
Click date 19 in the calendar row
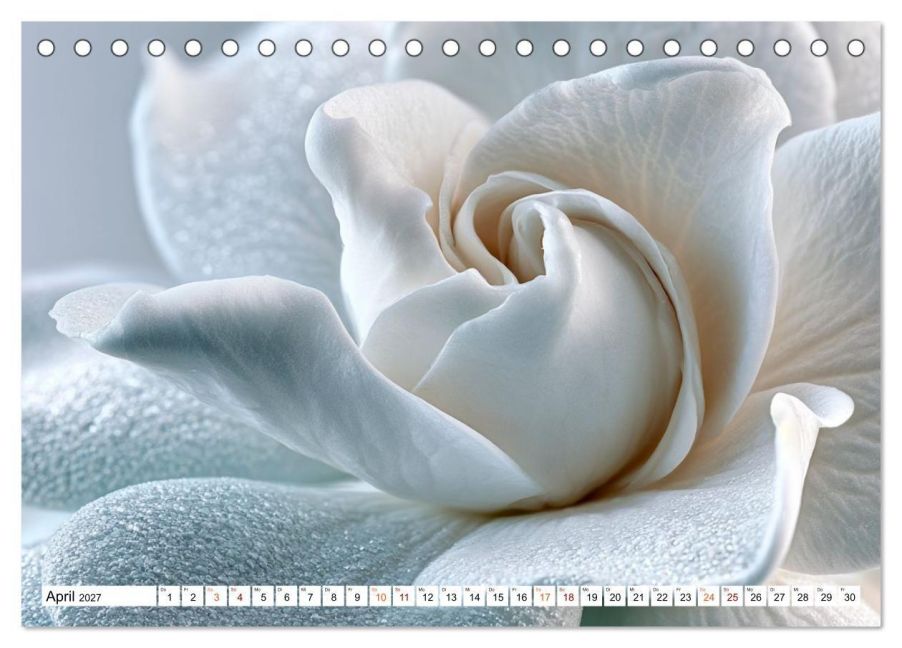click(592, 596)
